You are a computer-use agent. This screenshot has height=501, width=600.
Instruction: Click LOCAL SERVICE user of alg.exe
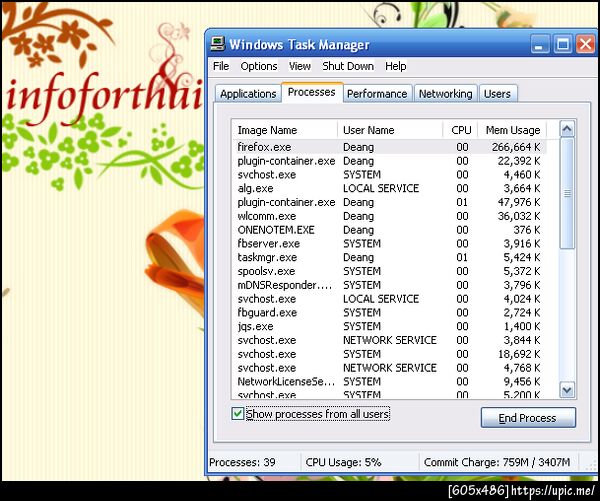[x=381, y=188]
